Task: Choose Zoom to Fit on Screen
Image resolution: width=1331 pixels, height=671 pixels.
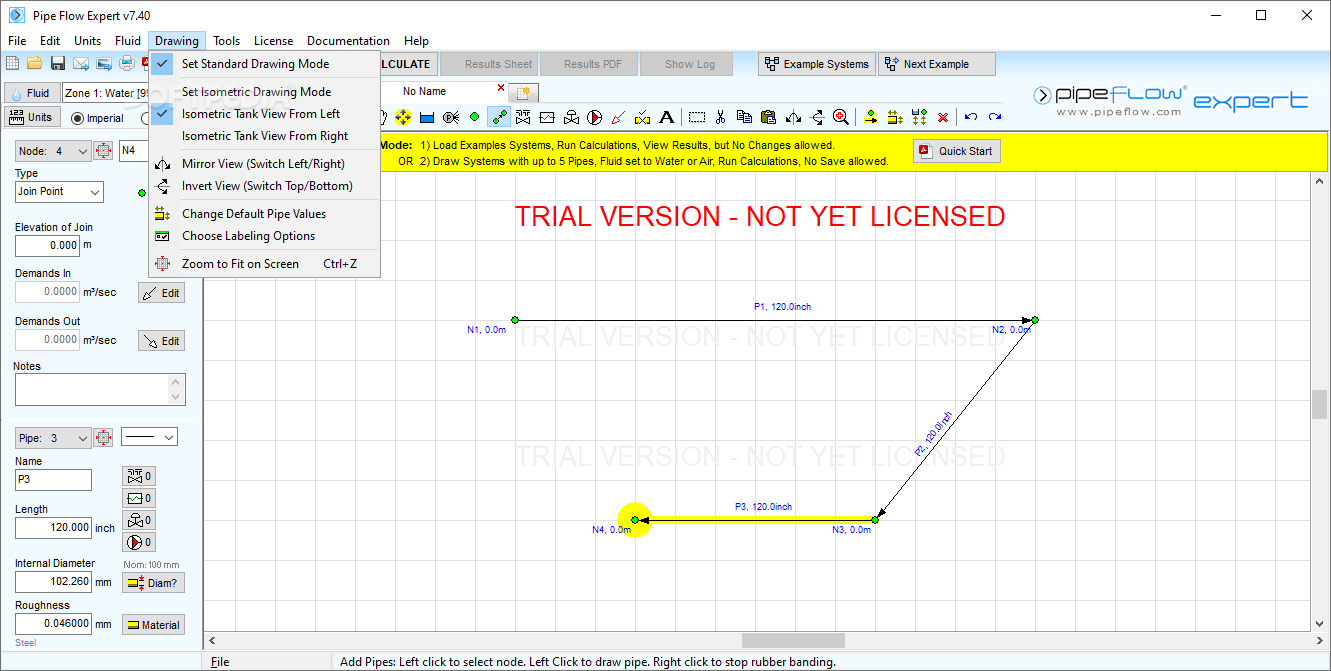Action: pyautogui.click(x=264, y=264)
